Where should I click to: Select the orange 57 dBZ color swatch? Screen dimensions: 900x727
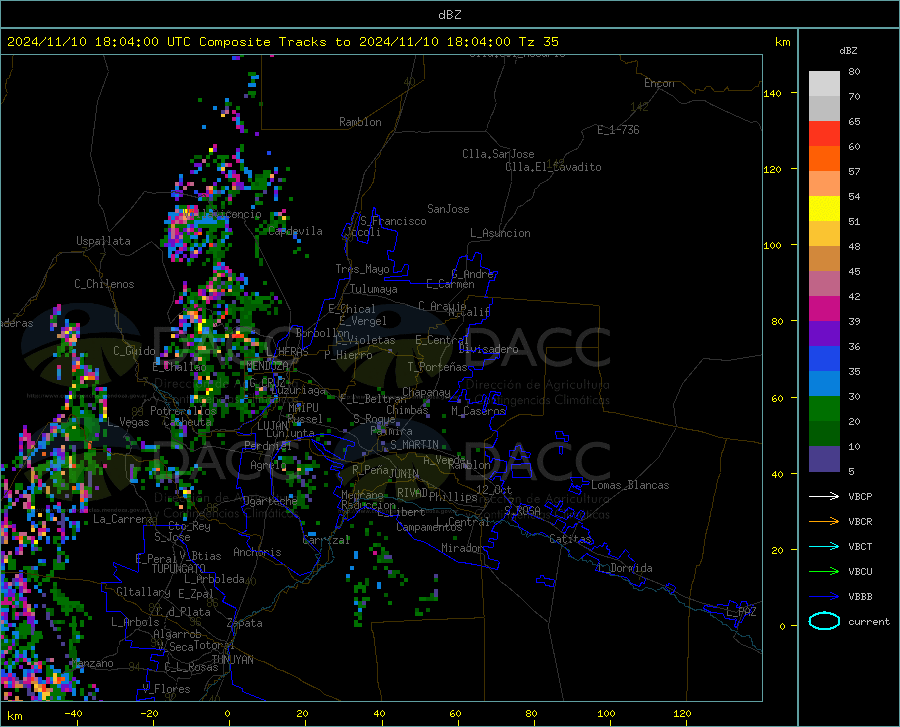[824, 159]
